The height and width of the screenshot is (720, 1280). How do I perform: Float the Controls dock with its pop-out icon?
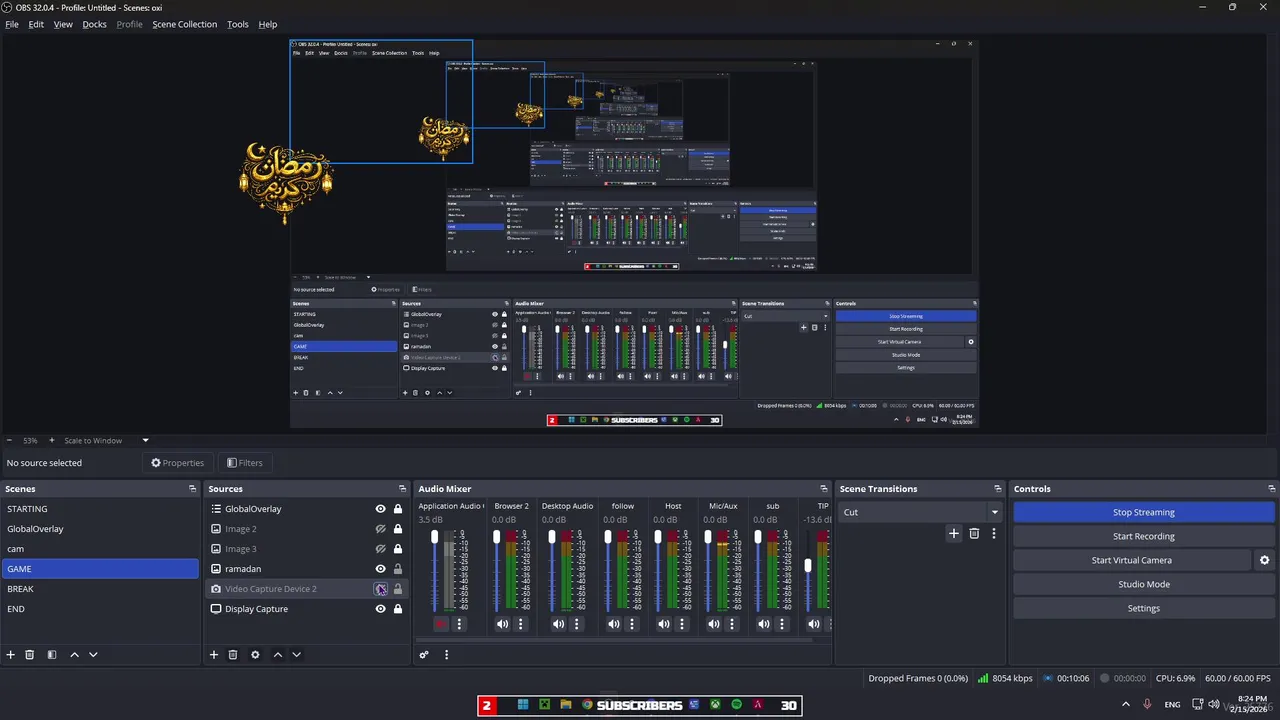click(1270, 489)
